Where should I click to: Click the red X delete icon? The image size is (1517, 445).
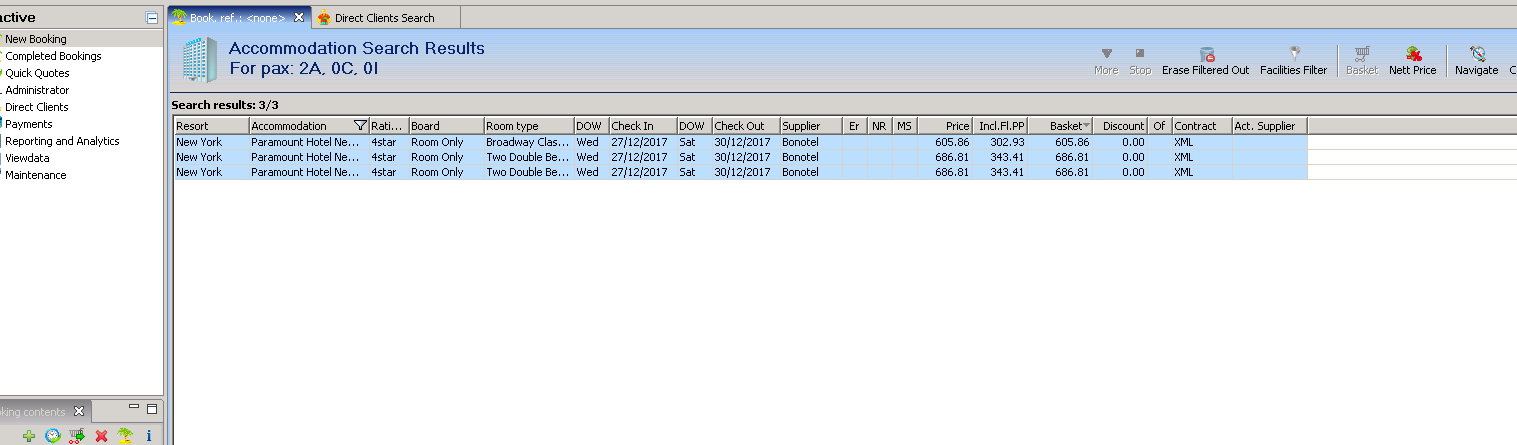(101, 436)
